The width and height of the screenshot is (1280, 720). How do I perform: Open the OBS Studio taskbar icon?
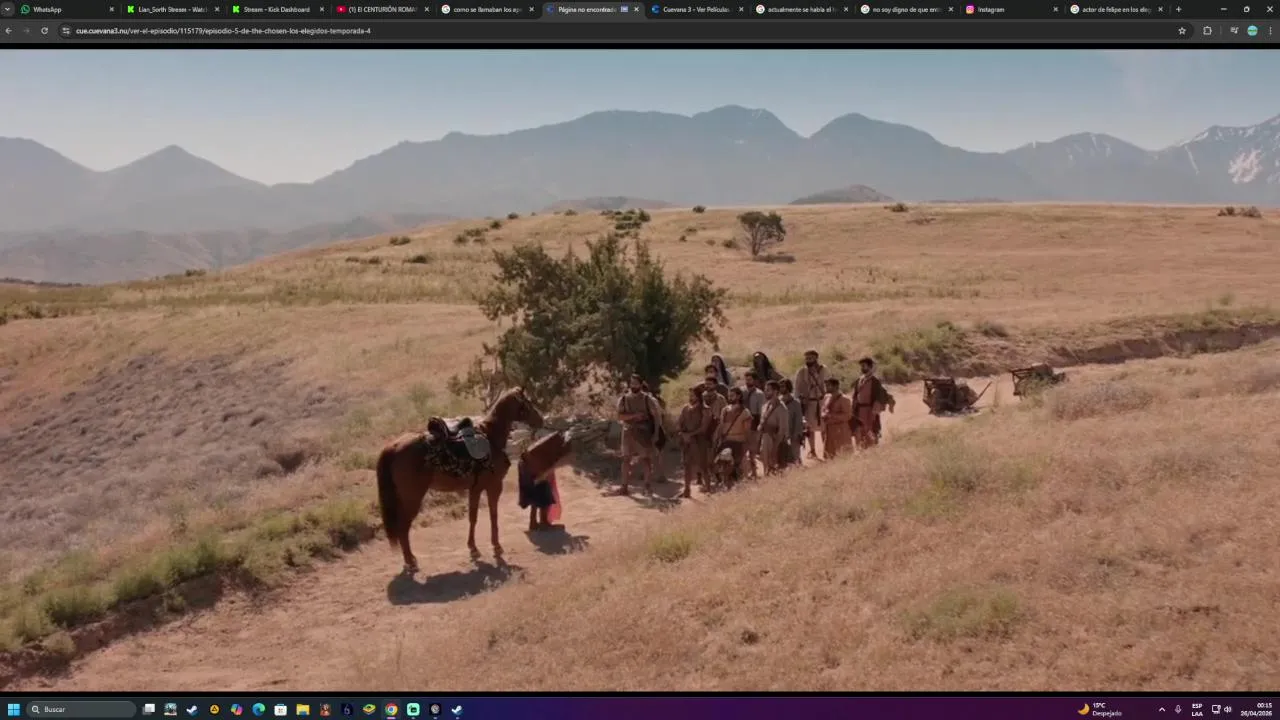pyautogui.click(x=435, y=709)
